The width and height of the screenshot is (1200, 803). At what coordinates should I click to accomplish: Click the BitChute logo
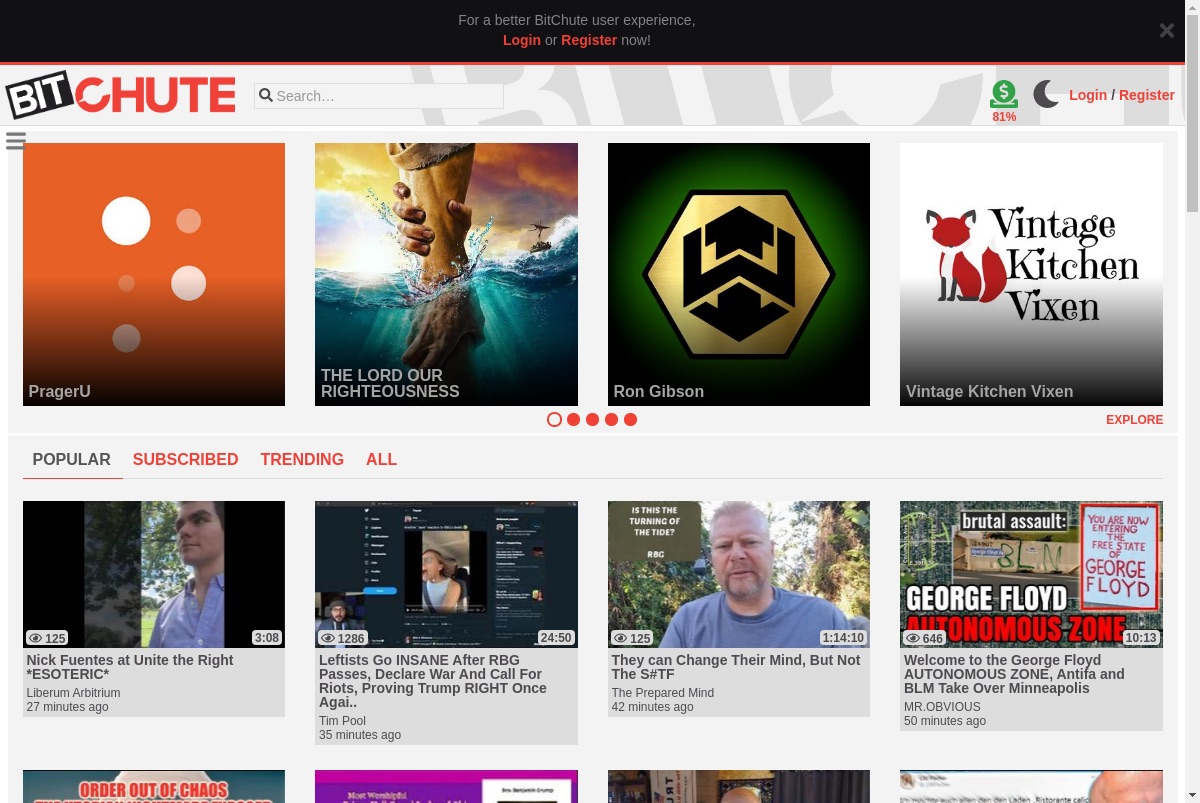coord(120,95)
